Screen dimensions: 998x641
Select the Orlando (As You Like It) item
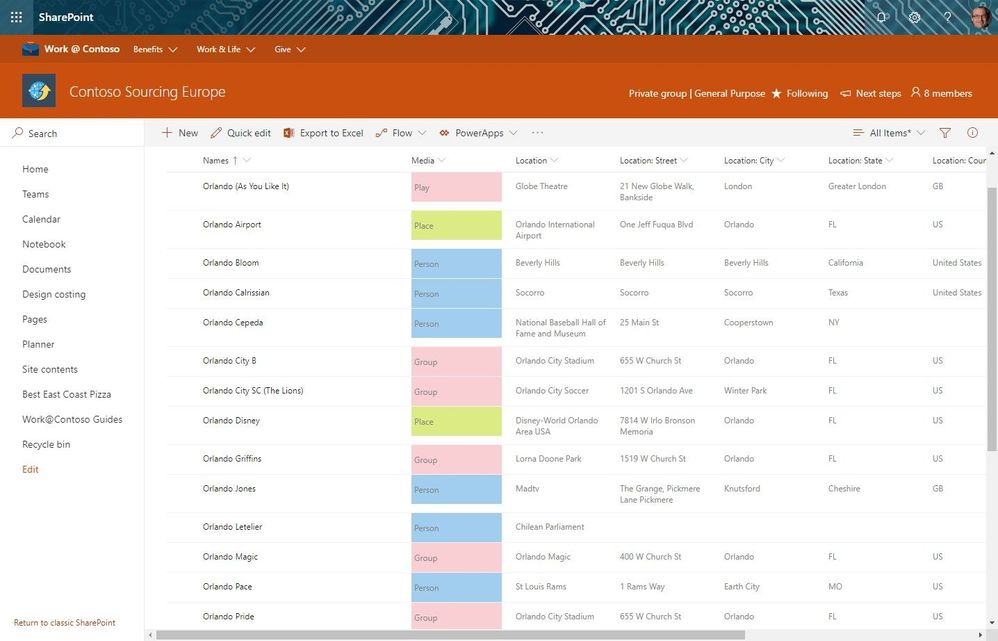[x=246, y=187]
